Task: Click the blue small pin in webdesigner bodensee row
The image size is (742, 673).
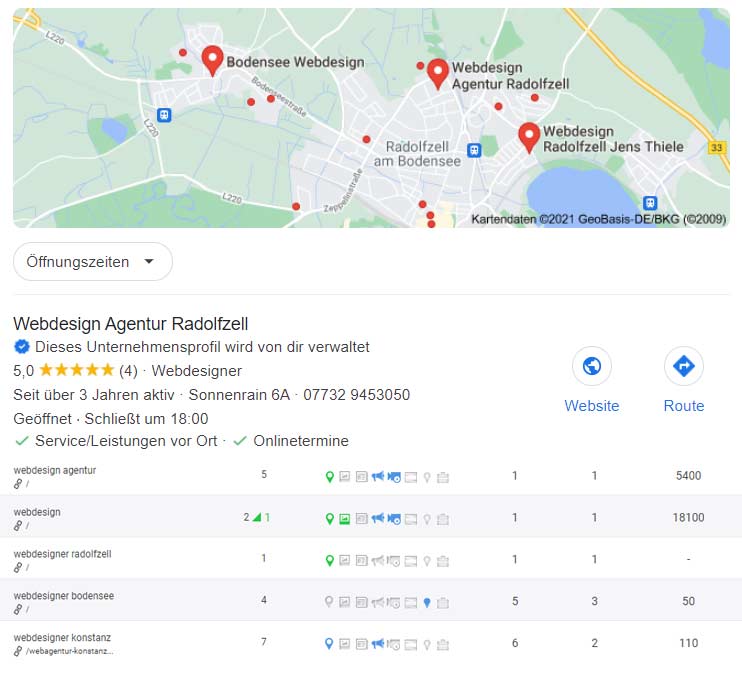Action: (x=427, y=602)
